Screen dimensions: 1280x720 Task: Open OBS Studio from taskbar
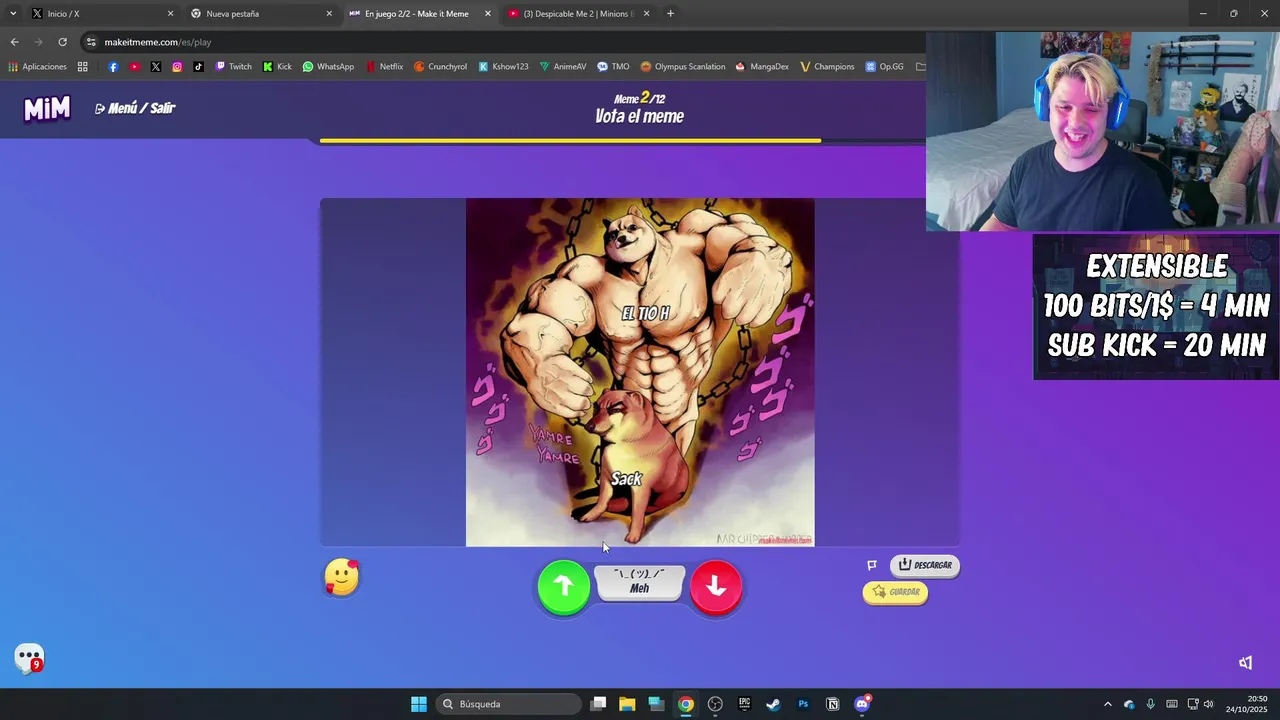[715, 704]
